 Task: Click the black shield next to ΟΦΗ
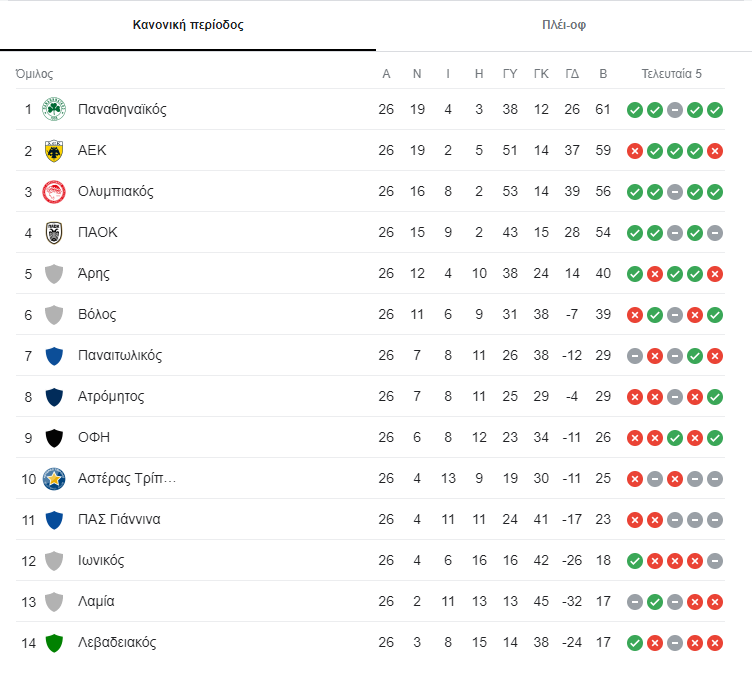point(54,438)
